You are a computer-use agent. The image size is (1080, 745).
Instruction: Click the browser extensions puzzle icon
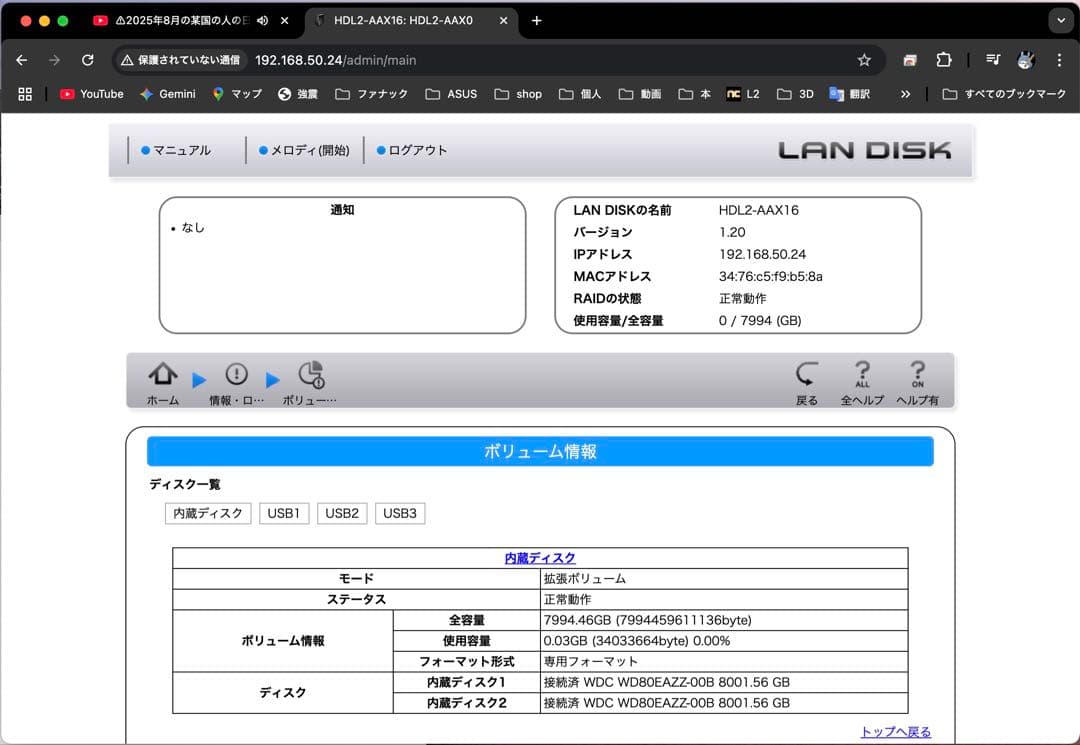944,60
